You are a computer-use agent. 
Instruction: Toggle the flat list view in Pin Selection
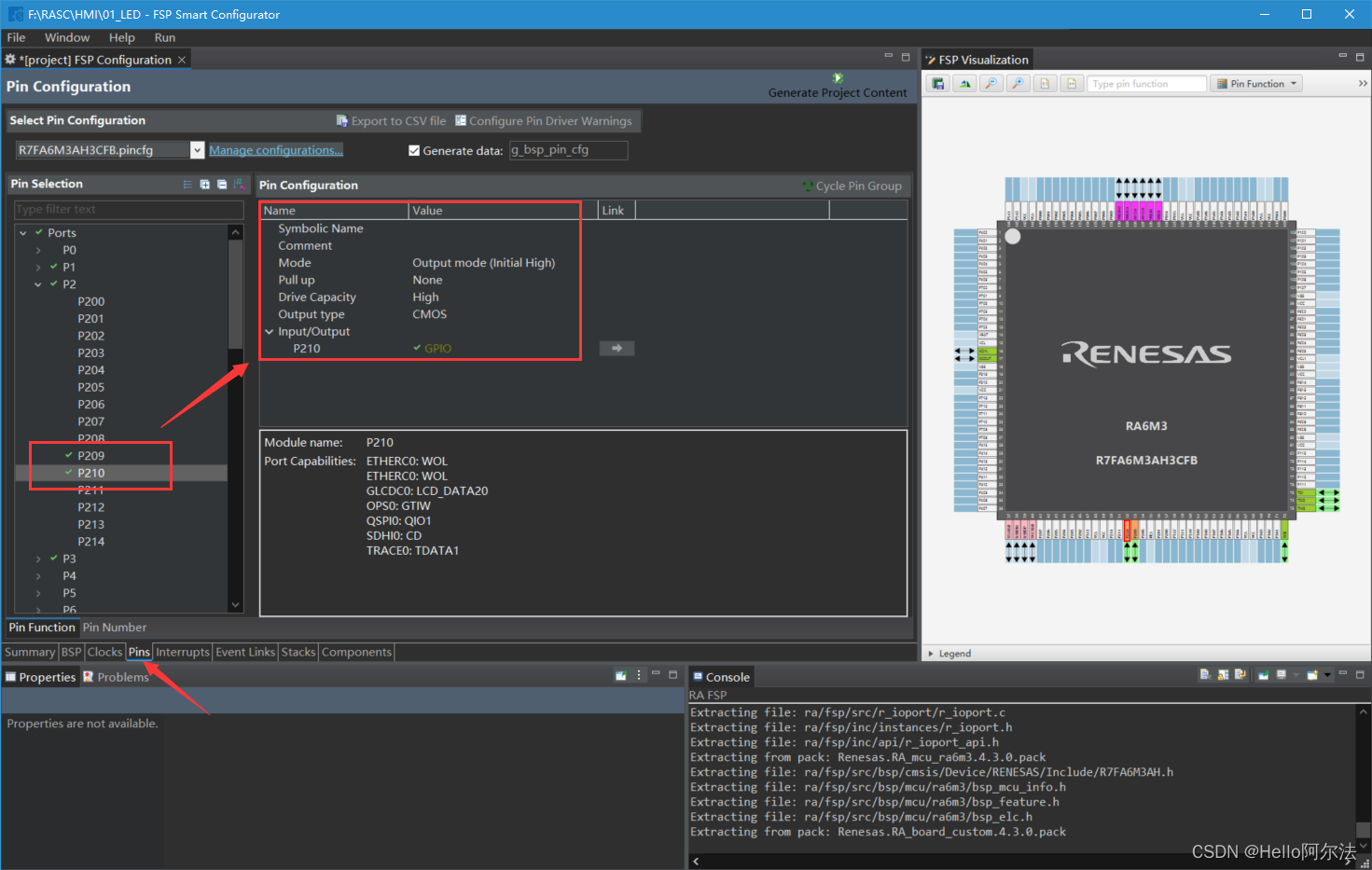click(x=187, y=185)
